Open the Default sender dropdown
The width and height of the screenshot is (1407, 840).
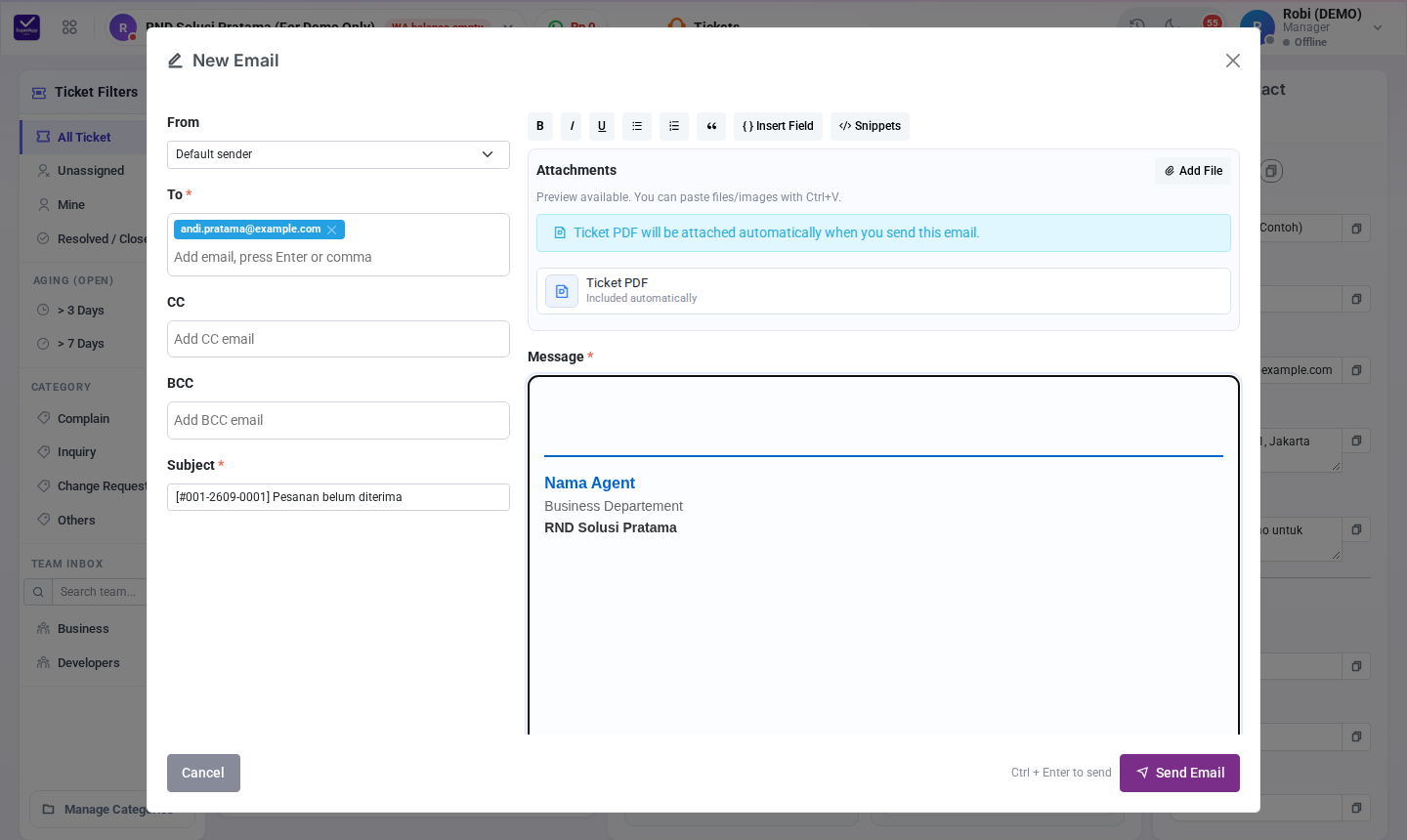pos(338,154)
